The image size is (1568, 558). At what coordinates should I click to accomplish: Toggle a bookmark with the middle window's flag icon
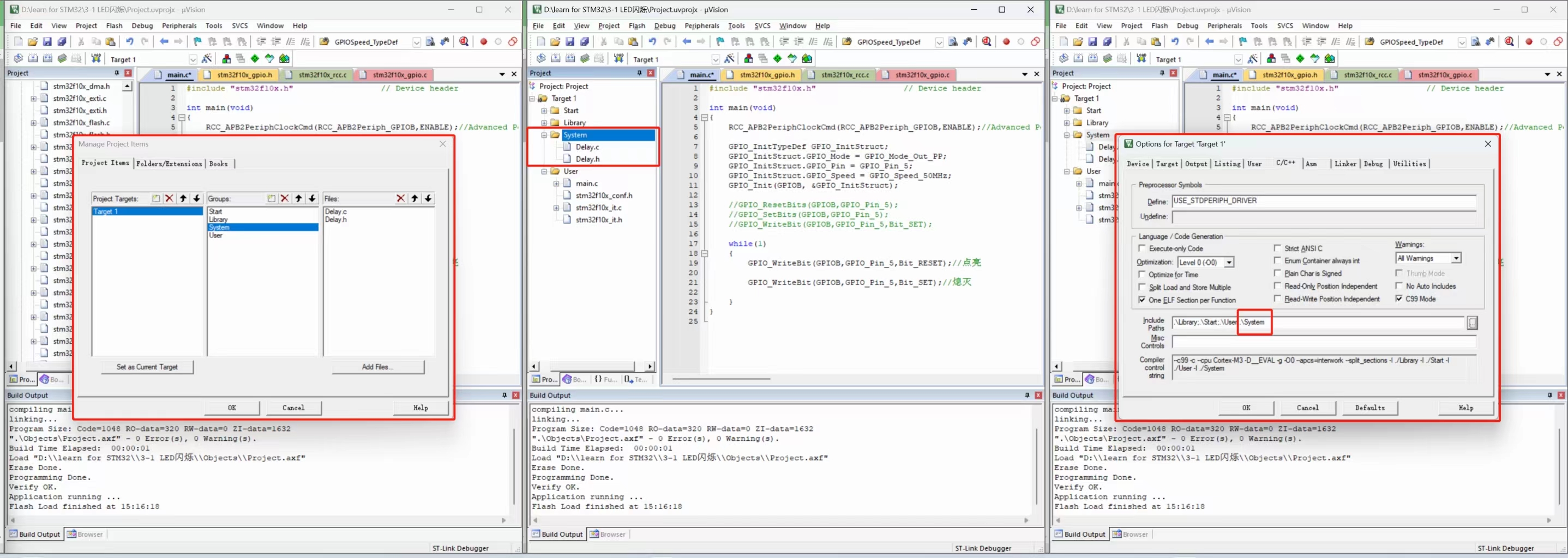tap(720, 41)
